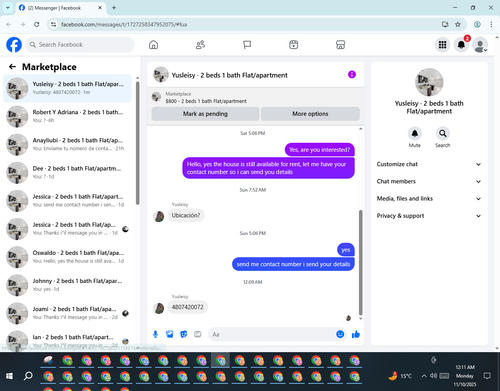The height and width of the screenshot is (391, 500).
Task: Open Anayllubi conversation
Action: (x=67, y=145)
